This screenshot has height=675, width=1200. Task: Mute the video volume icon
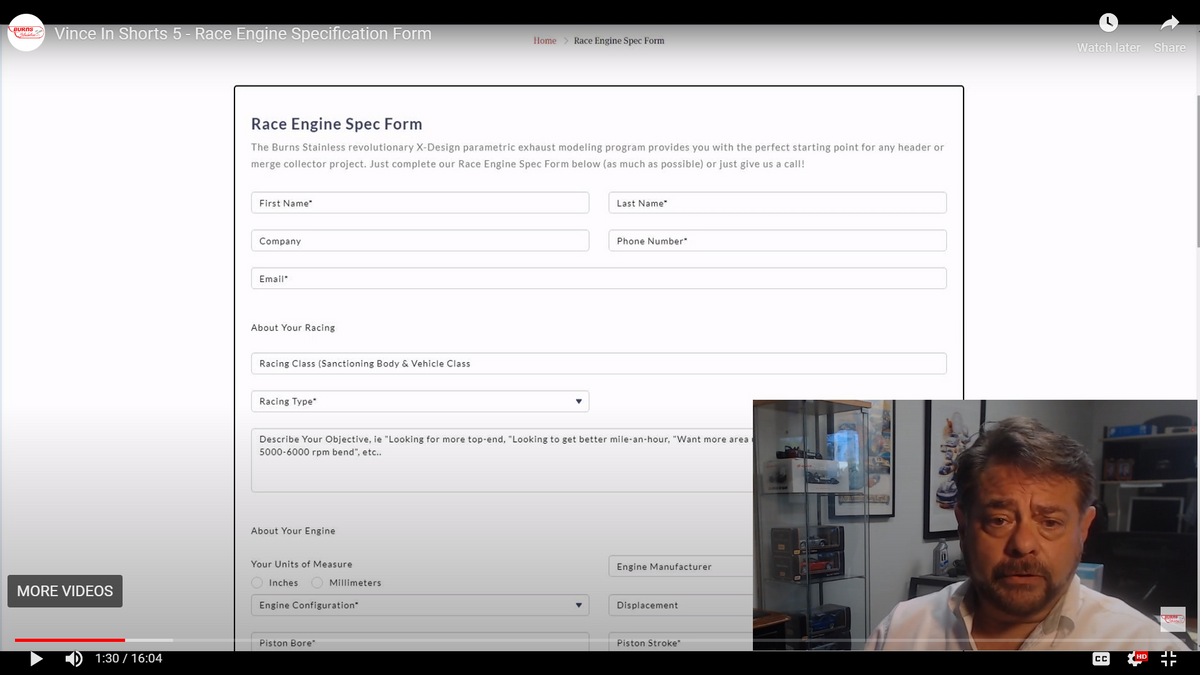[x=73, y=658]
